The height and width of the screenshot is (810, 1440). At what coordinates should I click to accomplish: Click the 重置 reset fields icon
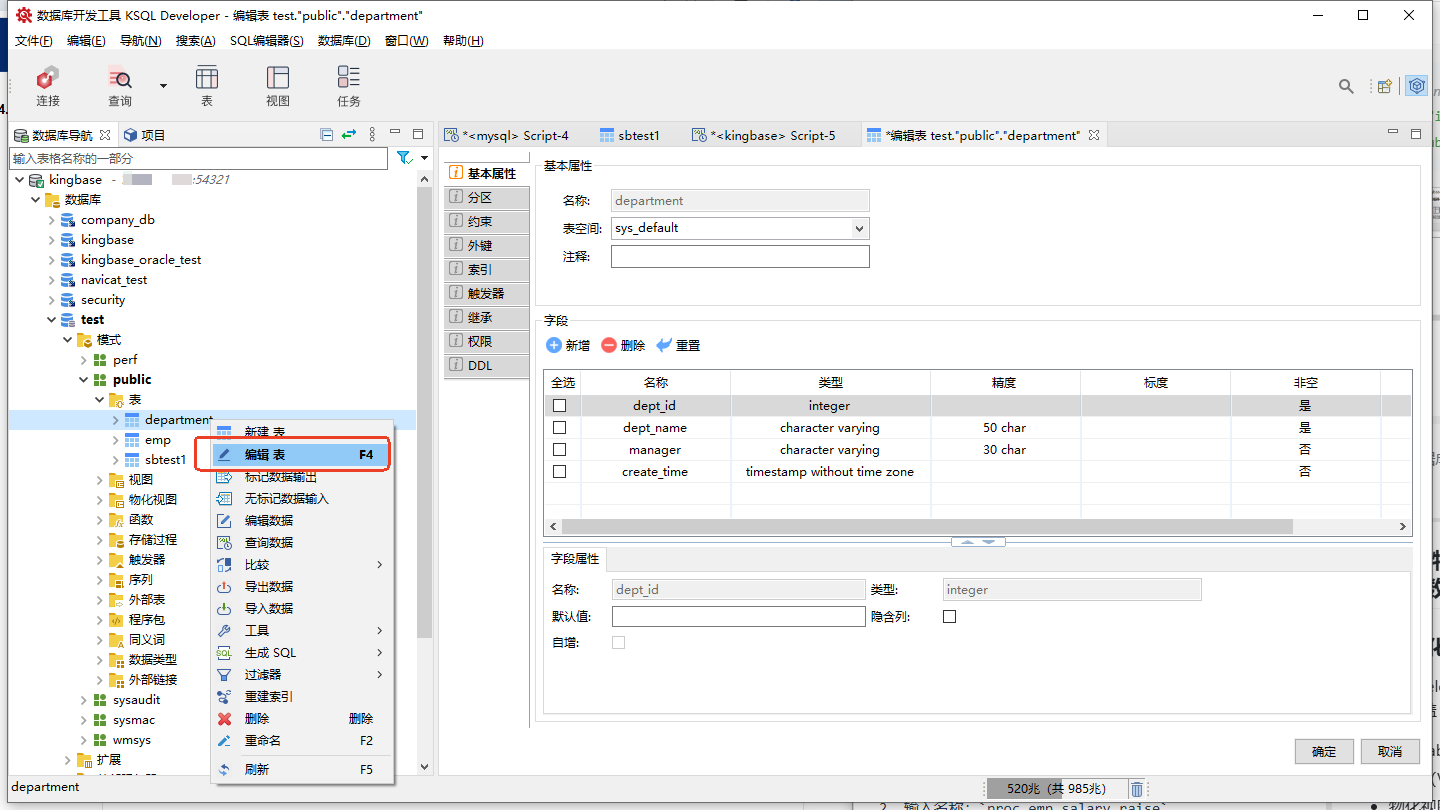click(664, 345)
